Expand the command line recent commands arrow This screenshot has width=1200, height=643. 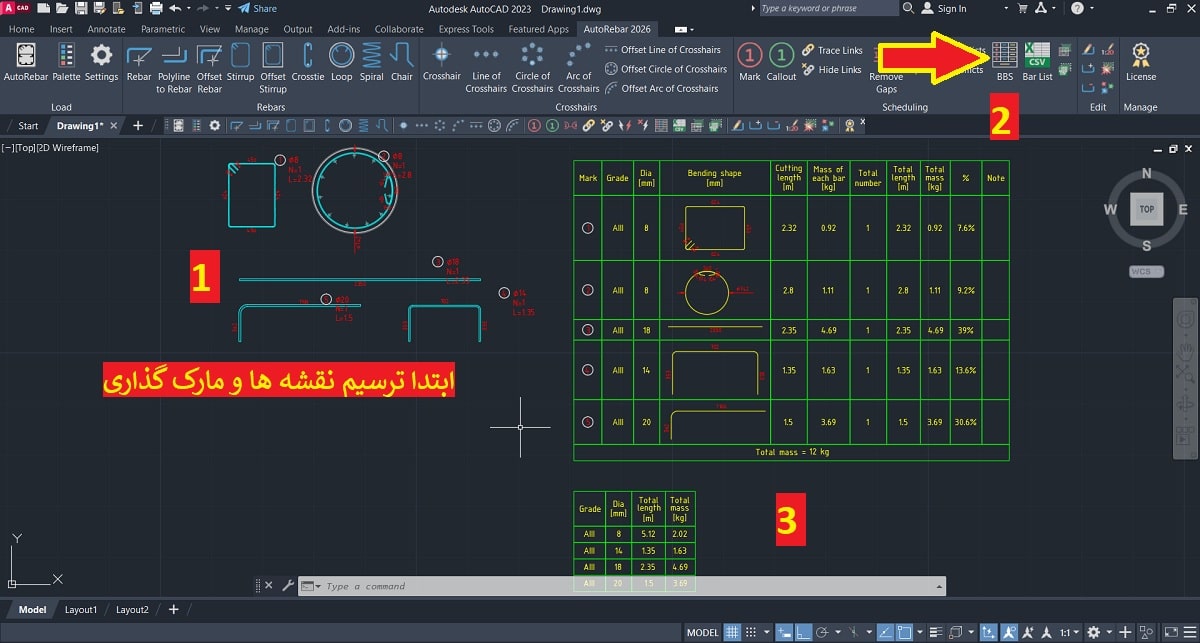pyautogui.click(x=318, y=586)
